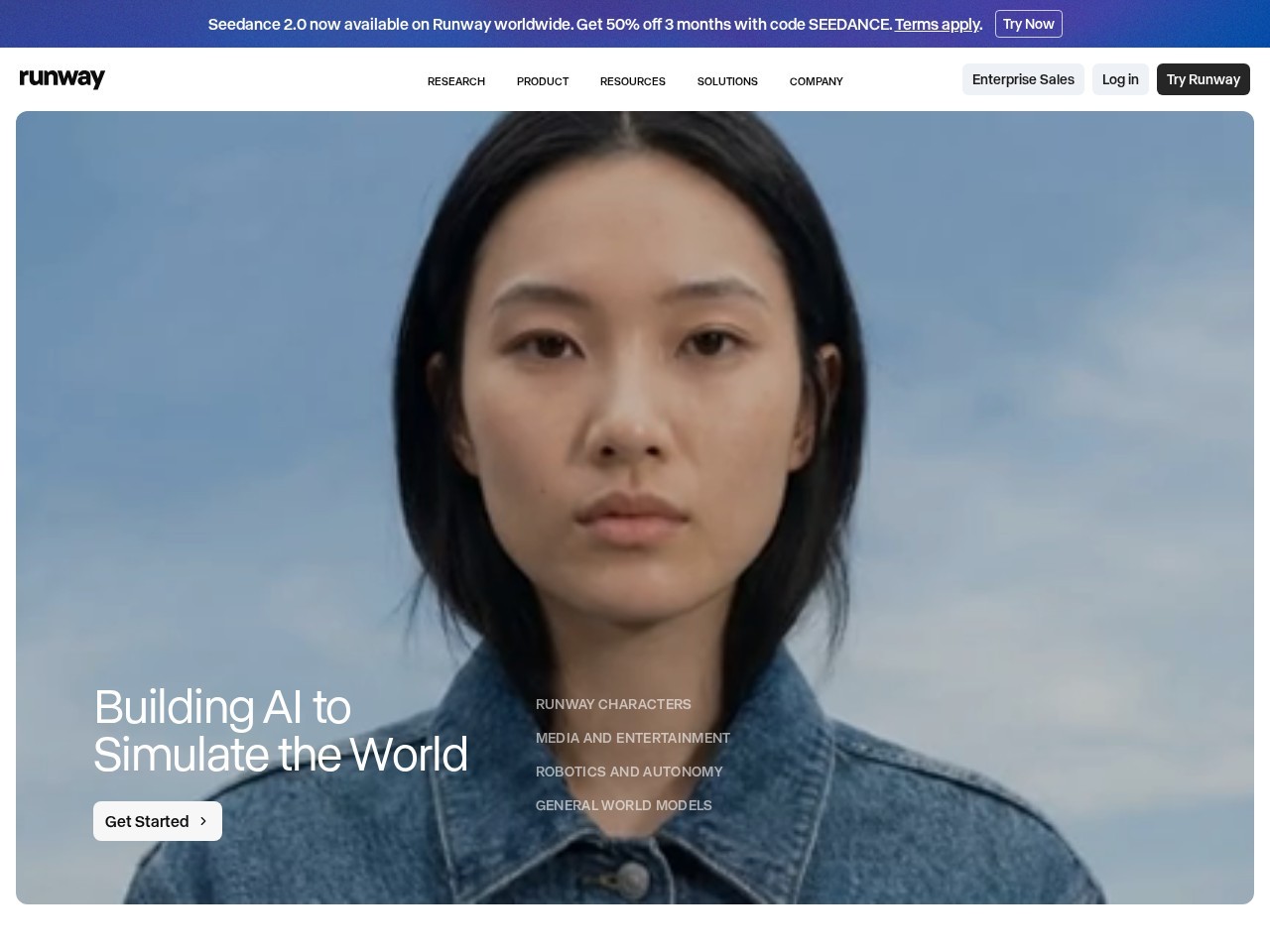Viewport: 1270px width, 952px height.
Task: Click the chevron arrow on Get Started
Action: (x=203, y=821)
